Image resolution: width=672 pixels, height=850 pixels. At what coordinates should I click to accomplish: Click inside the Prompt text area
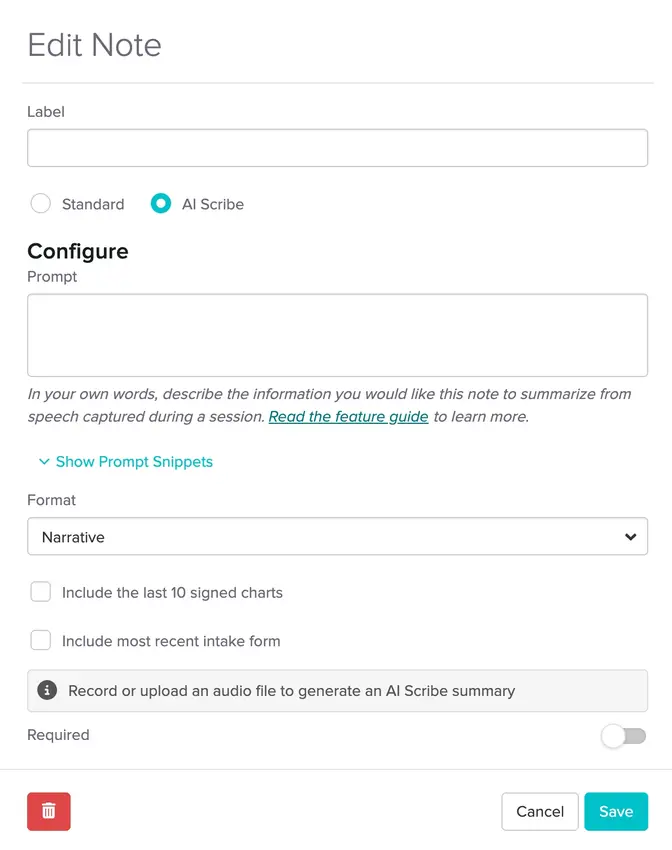pos(337,335)
